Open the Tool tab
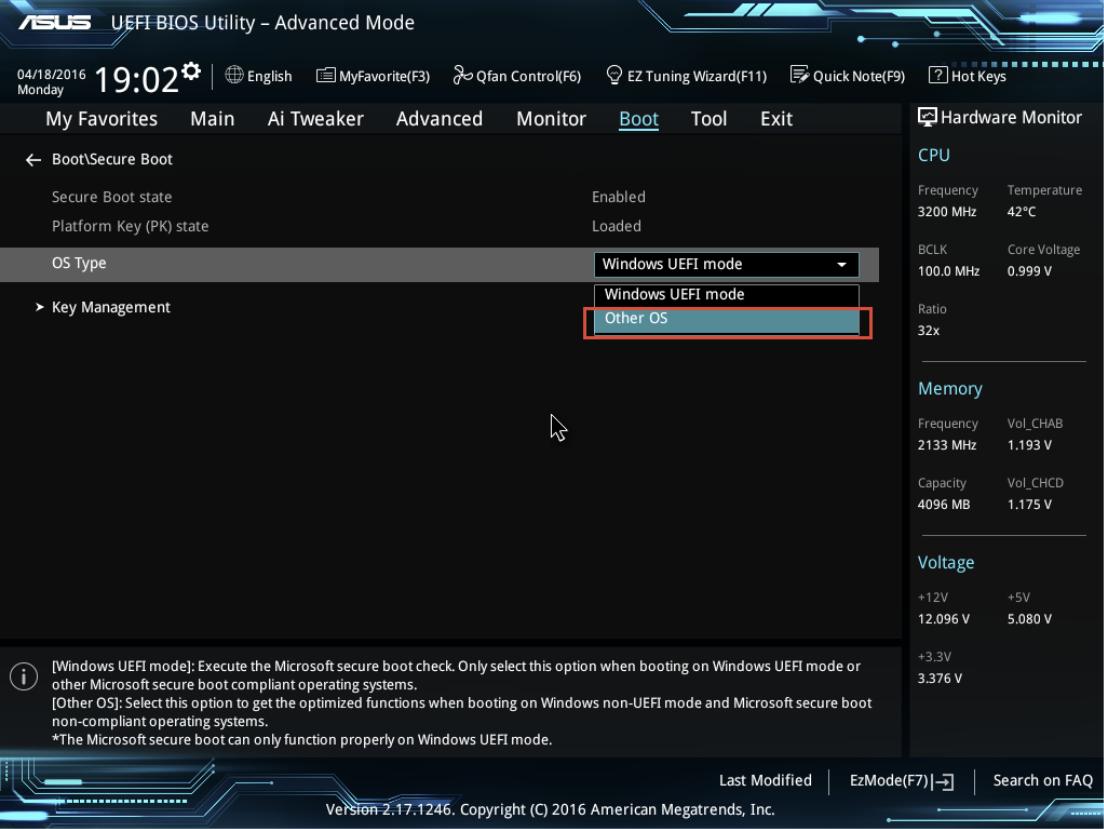 pos(708,118)
